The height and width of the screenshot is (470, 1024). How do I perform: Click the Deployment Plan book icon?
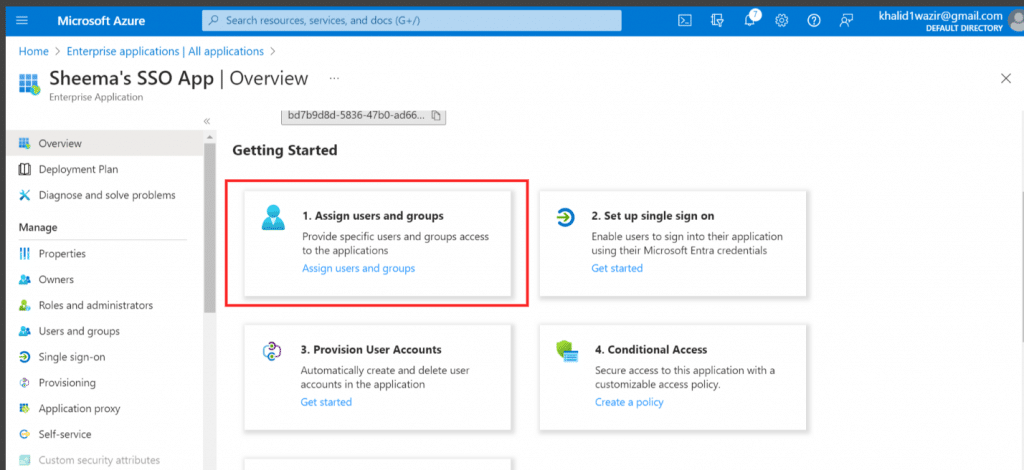click(x=25, y=169)
